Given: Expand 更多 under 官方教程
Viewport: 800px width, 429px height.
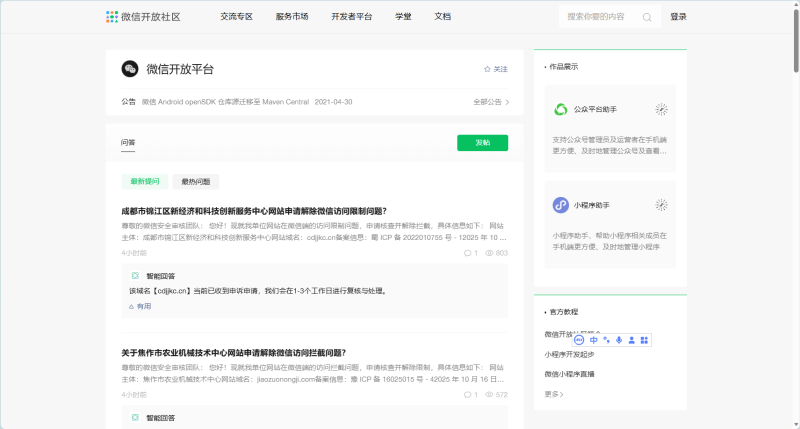Looking at the screenshot, I should (x=554, y=394).
